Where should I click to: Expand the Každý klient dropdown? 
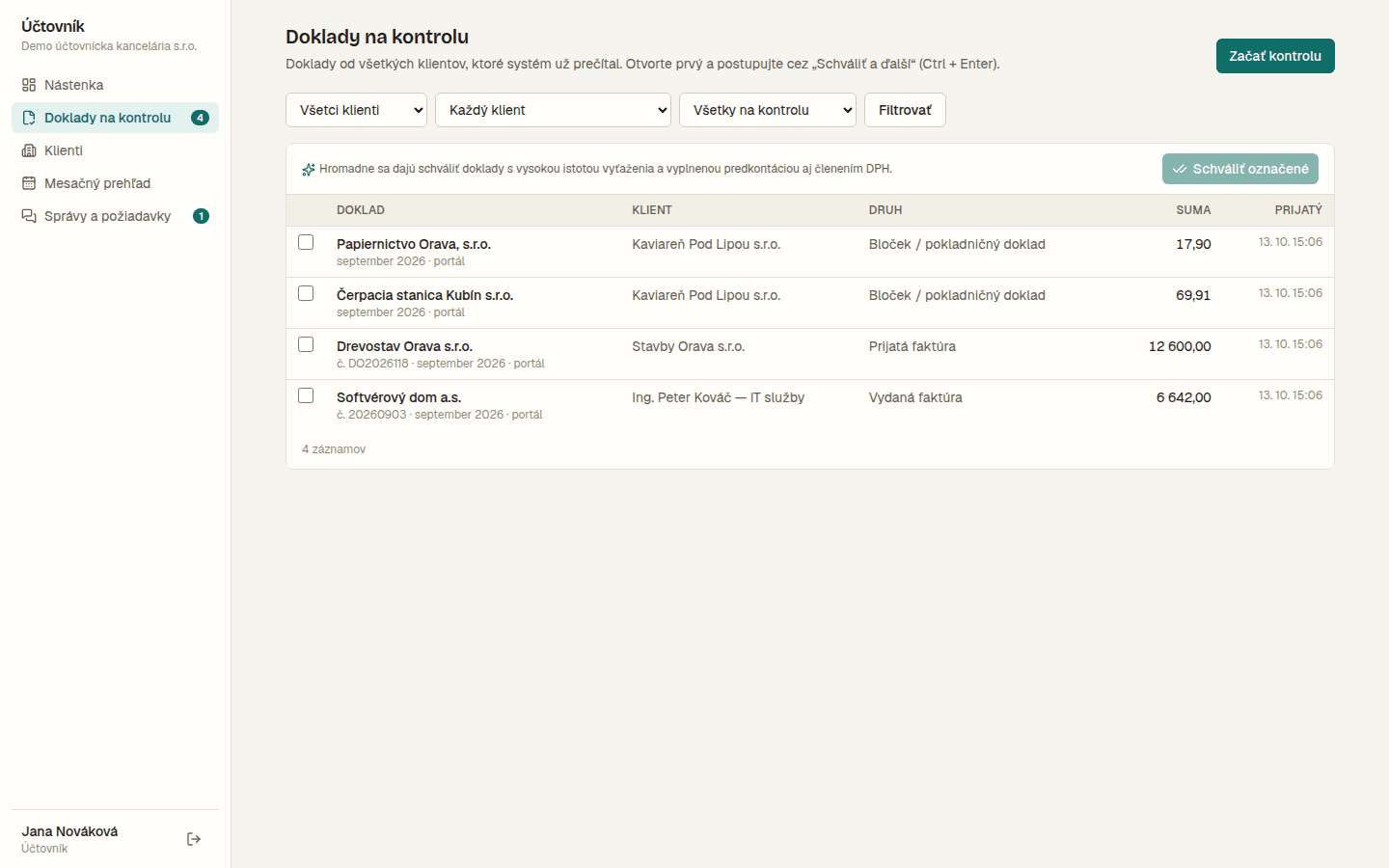pyautogui.click(x=554, y=110)
